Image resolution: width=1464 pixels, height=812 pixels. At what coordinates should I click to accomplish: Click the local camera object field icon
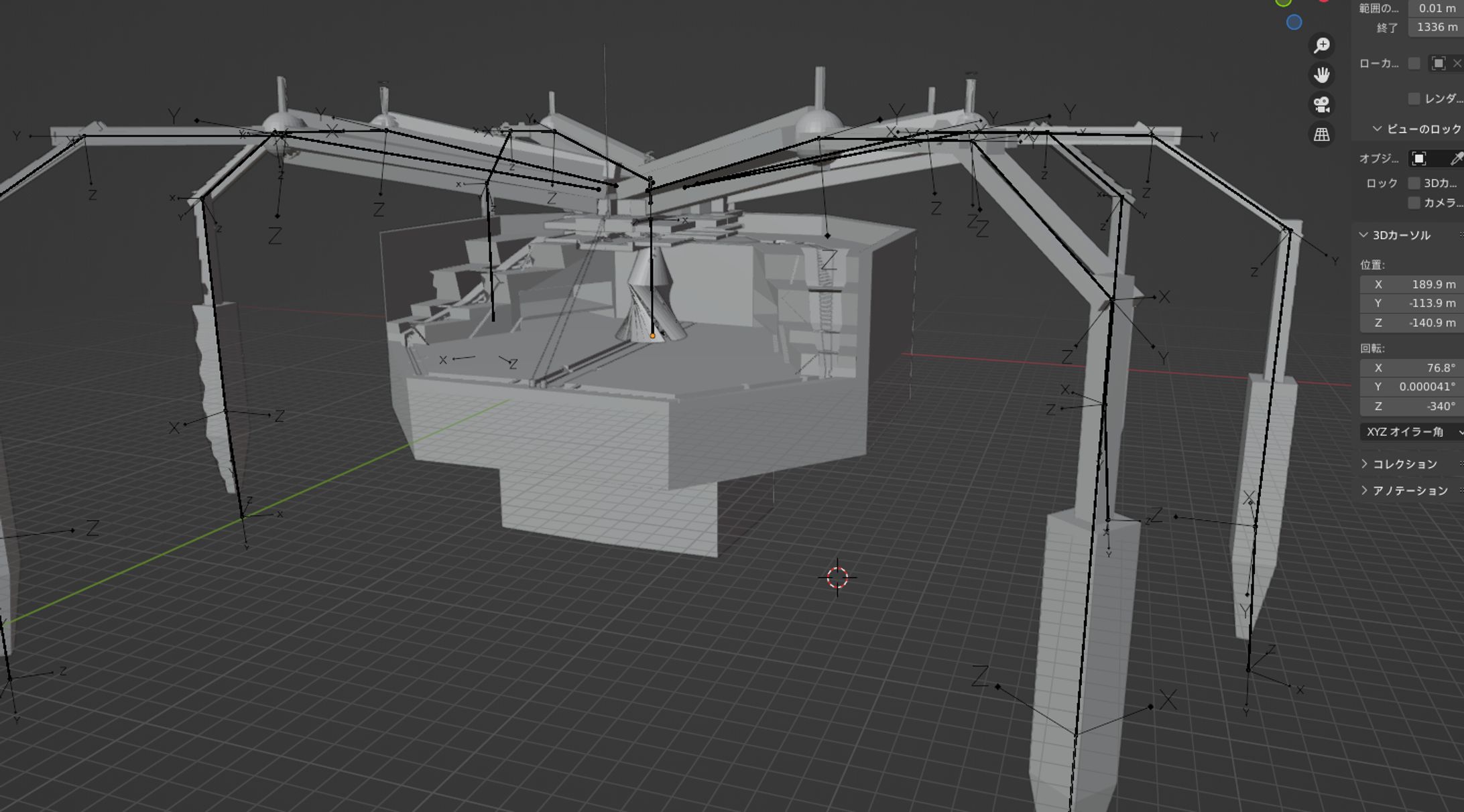pyautogui.click(x=1438, y=64)
